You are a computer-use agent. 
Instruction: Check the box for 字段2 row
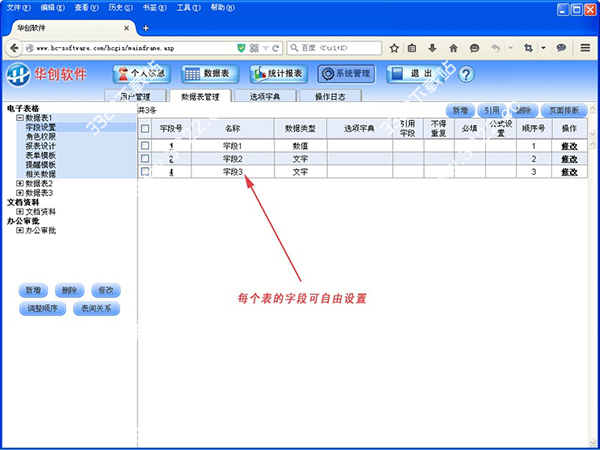click(x=145, y=158)
